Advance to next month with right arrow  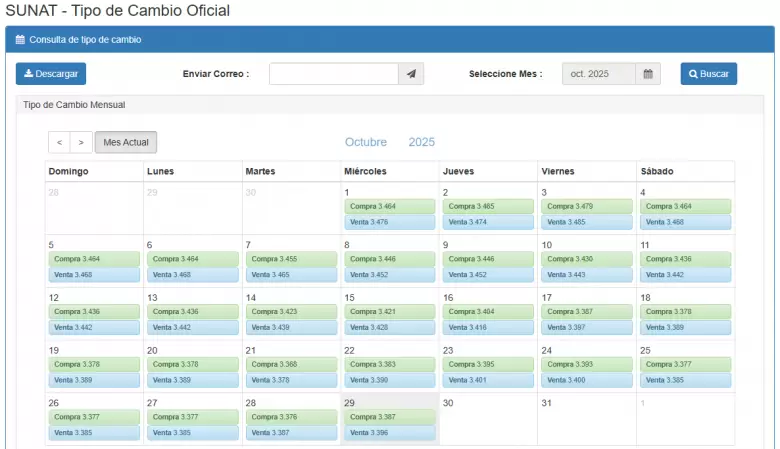coord(81,143)
